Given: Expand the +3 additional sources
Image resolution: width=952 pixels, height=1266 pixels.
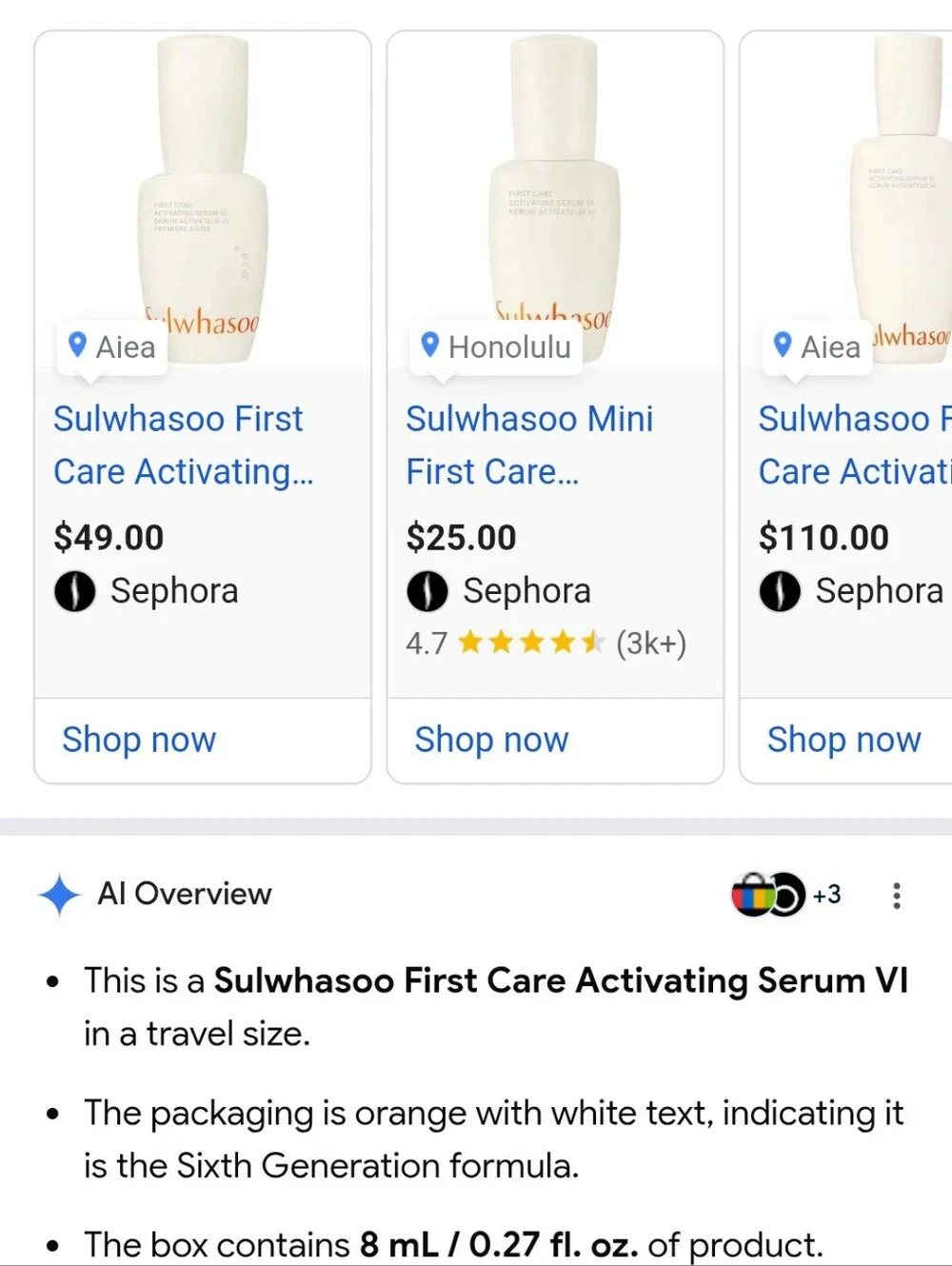Looking at the screenshot, I should 826,895.
